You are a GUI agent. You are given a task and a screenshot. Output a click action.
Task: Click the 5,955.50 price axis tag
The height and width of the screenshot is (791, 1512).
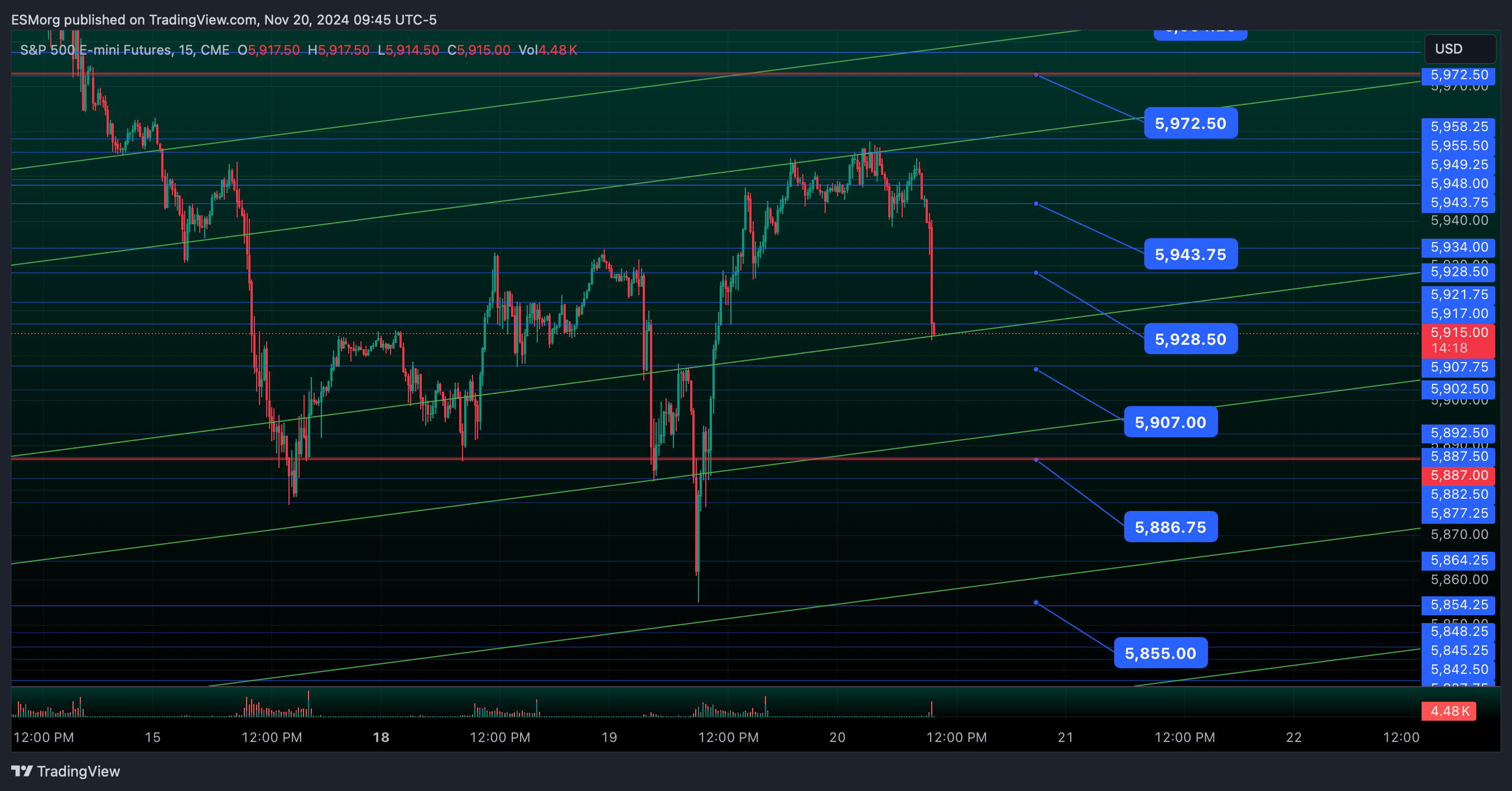tap(1458, 146)
